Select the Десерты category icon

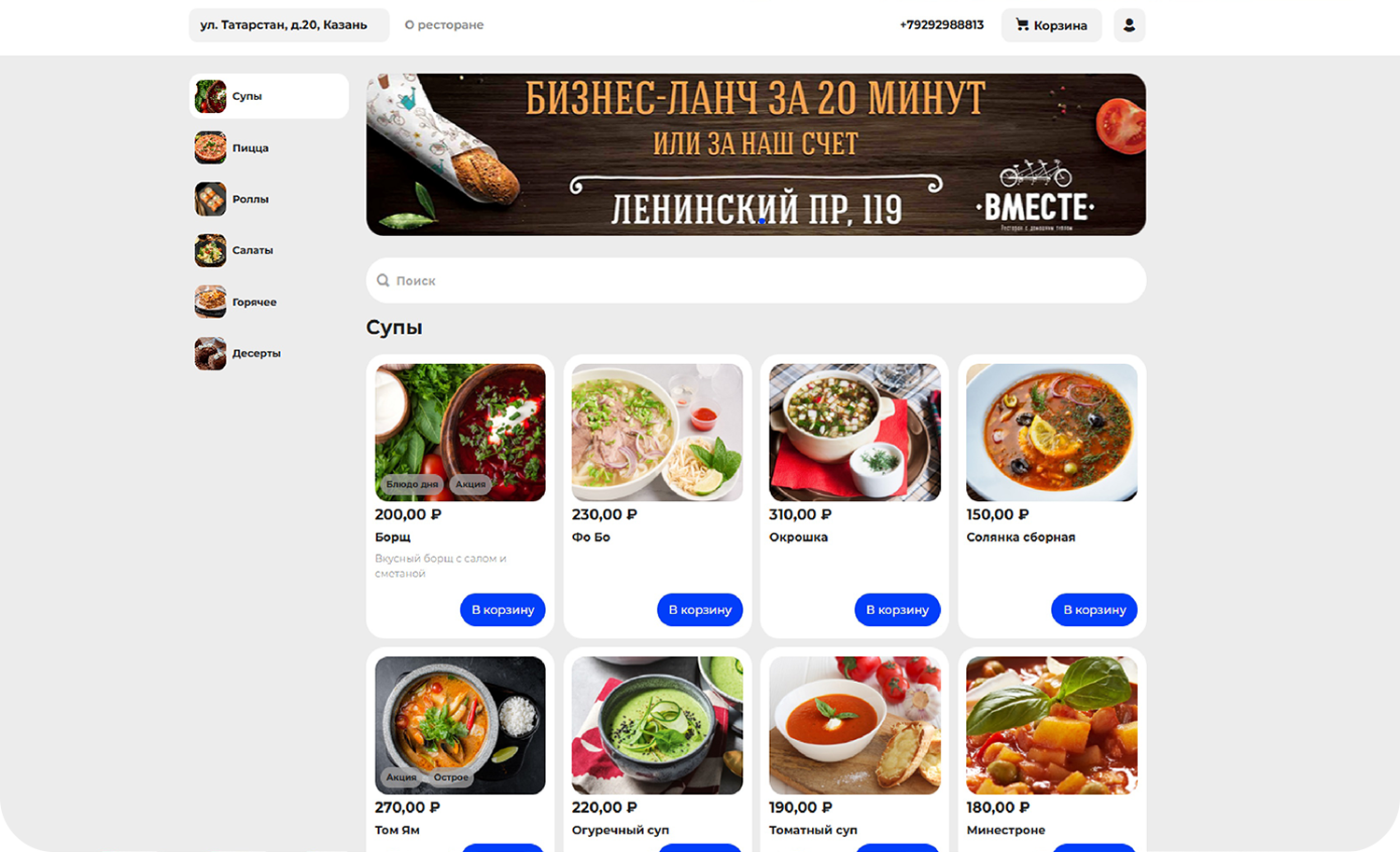pos(210,353)
